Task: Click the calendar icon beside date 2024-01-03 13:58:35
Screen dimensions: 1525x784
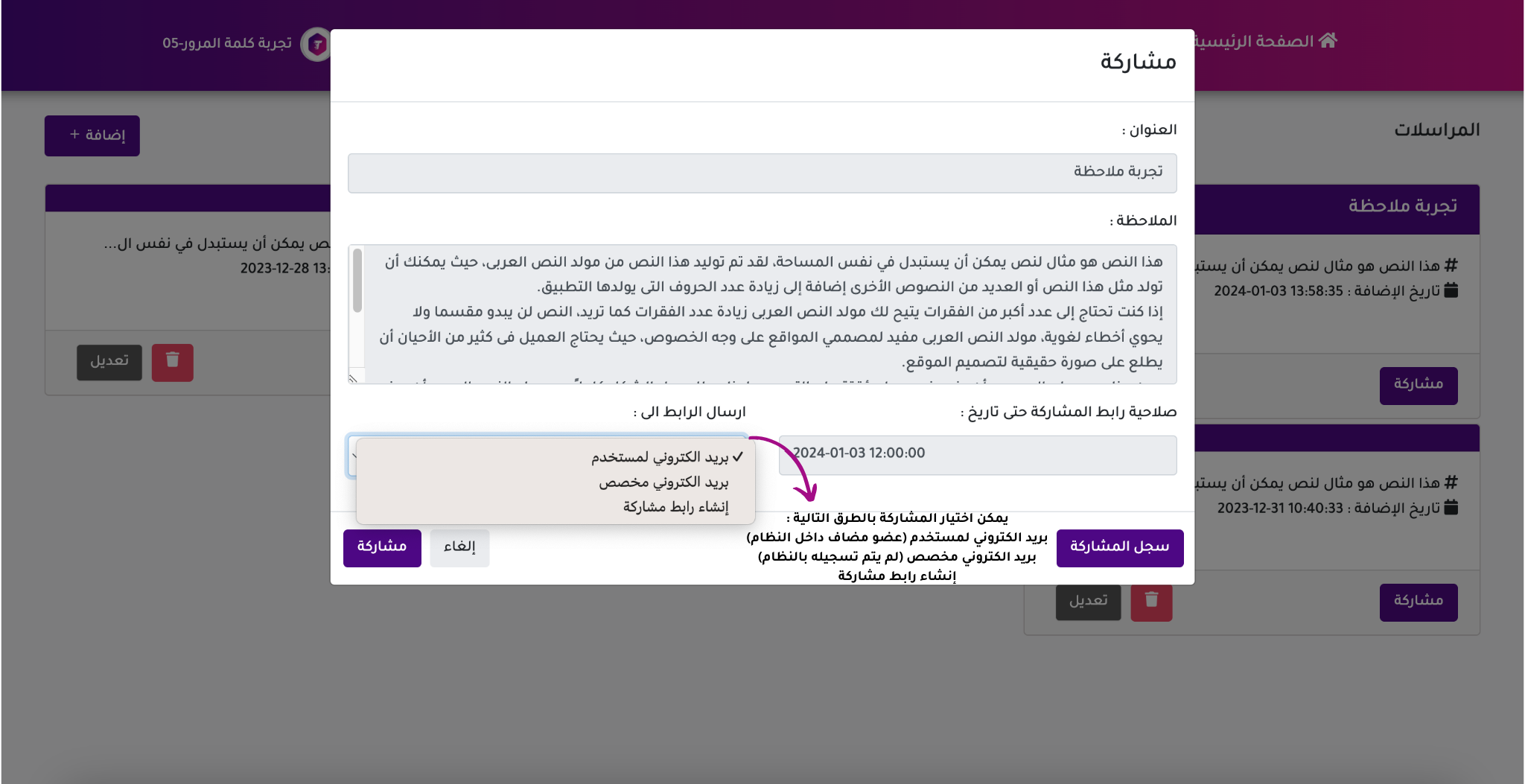Action: click(1451, 291)
